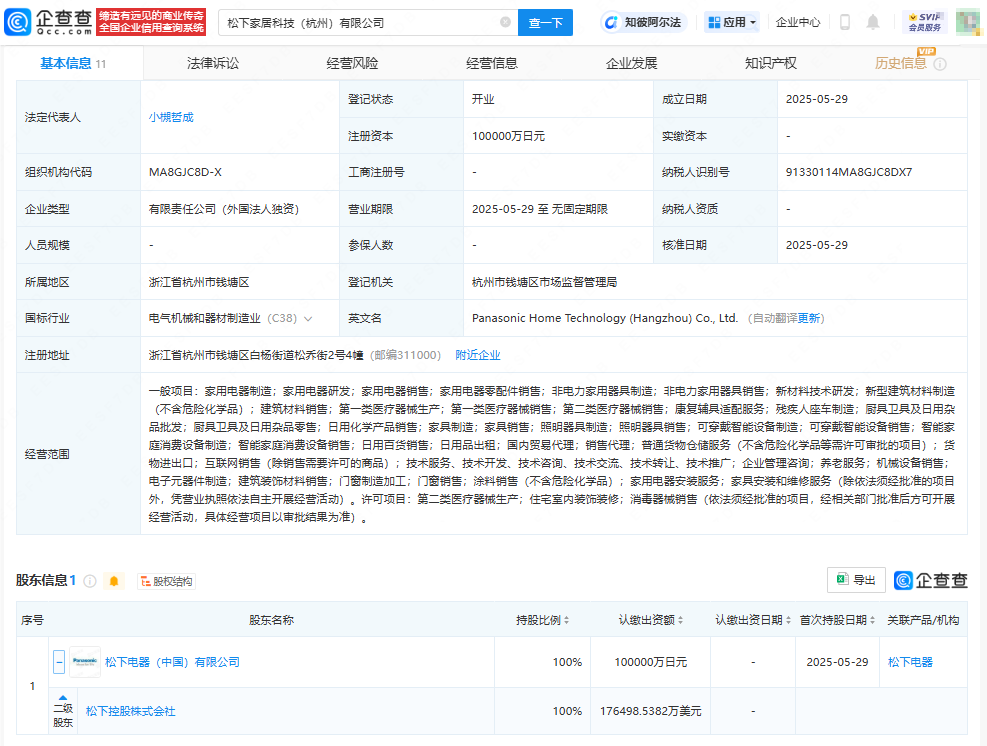Click the shareholder alert bell icon

[114, 581]
